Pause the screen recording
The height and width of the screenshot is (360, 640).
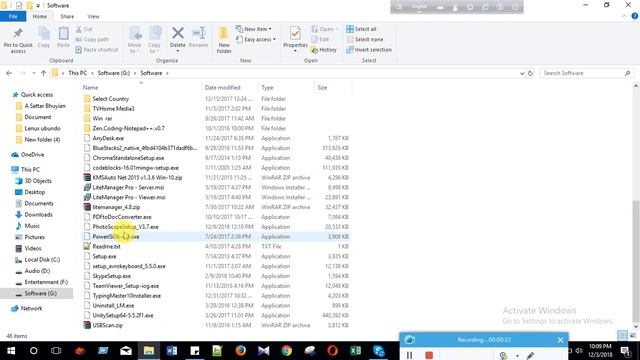coord(409,355)
